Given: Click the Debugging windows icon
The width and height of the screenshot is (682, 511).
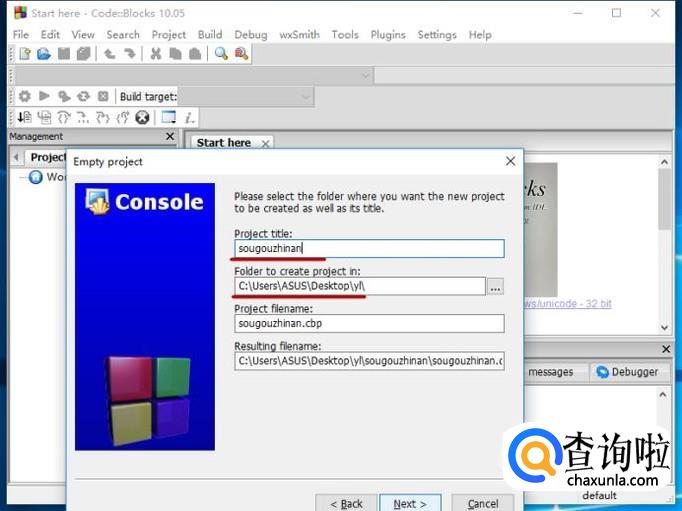Looking at the screenshot, I should (169, 117).
